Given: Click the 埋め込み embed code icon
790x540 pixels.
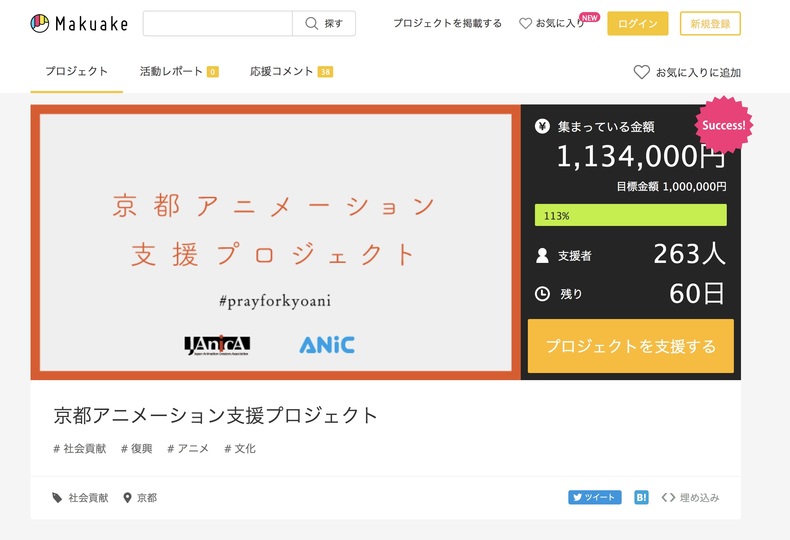Looking at the screenshot, I should tap(668, 498).
